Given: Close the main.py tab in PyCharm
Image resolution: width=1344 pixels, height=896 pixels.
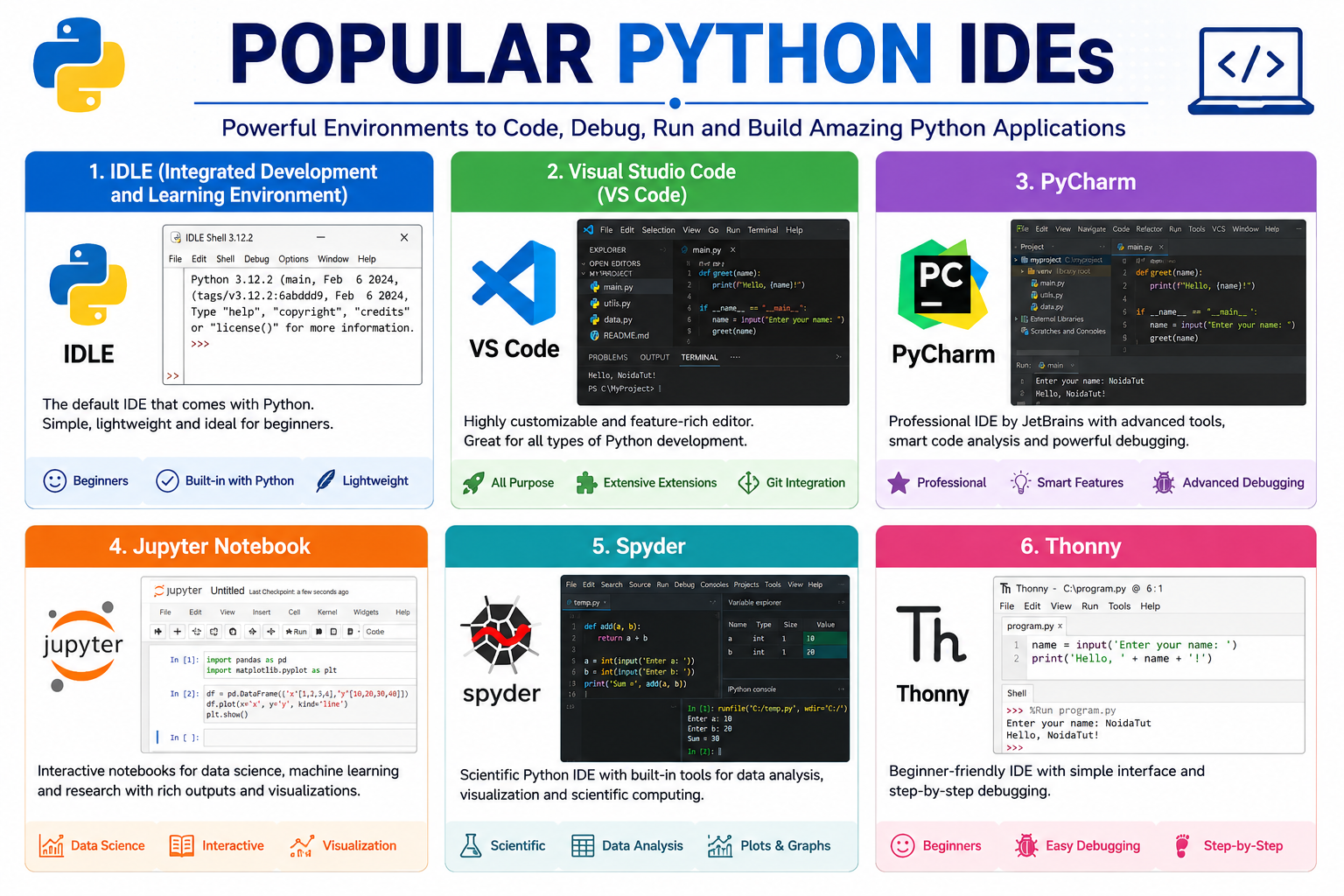Looking at the screenshot, I should pyautogui.click(x=1162, y=247).
